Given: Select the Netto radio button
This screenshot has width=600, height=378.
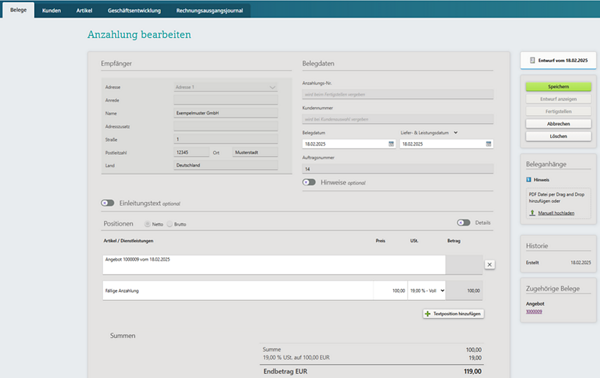Looking at the screenshot, I should coord(147,224).
